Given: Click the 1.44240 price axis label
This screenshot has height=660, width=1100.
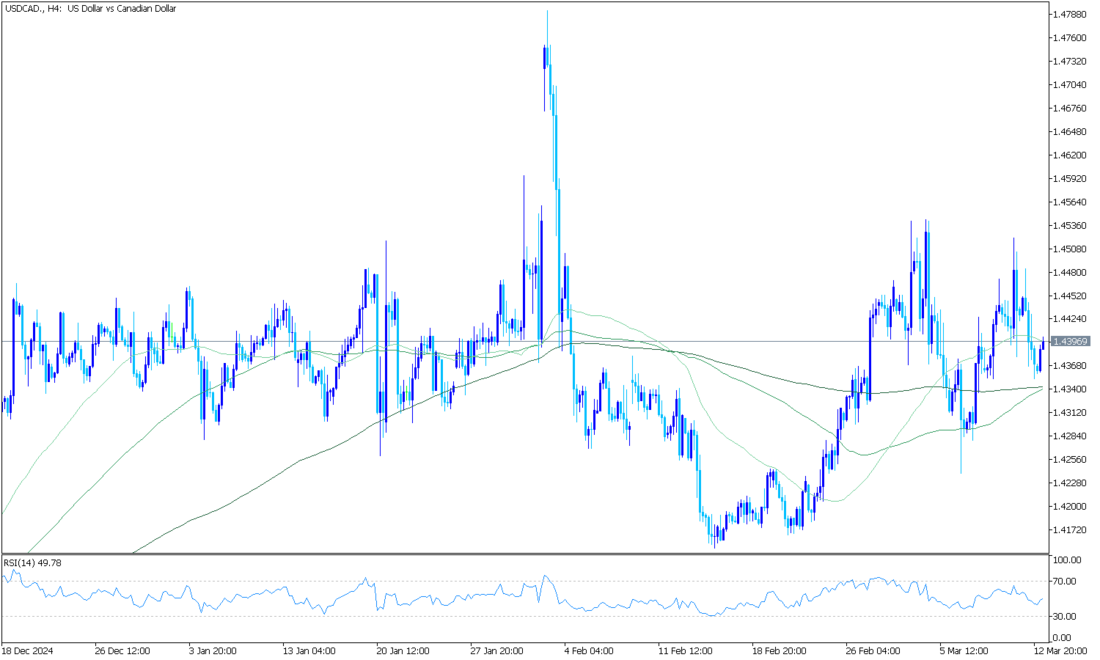Looking at the screenshot, I should (1069, 318).
